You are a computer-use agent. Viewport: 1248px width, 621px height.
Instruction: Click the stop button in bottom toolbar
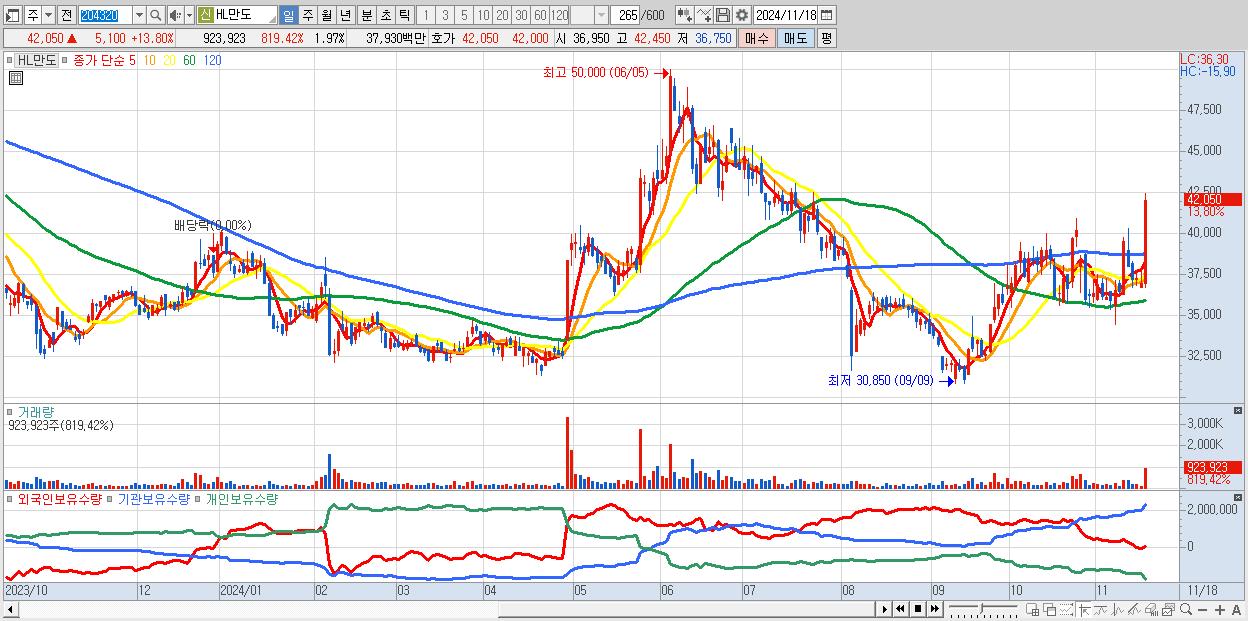[918, 609]
